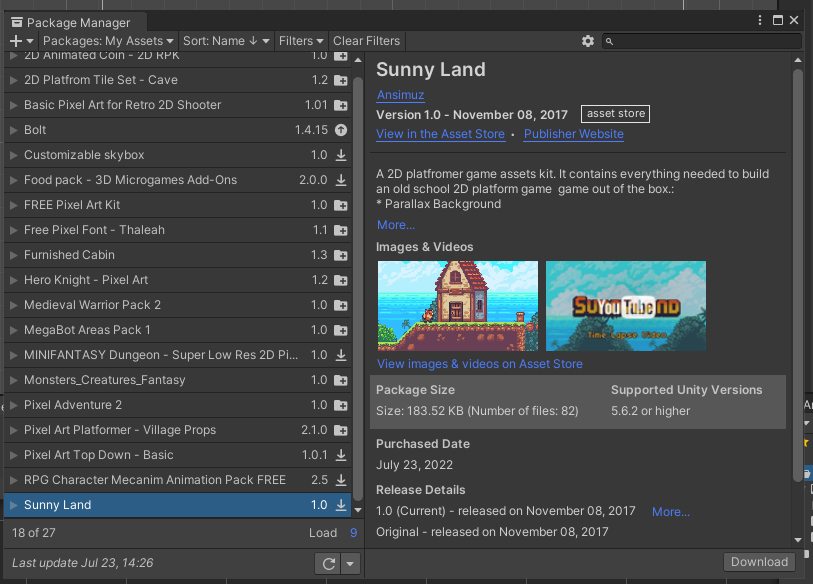Click download icon for Sunny Land row
This screenshot has height=584, width=813.
click(341, 505)
